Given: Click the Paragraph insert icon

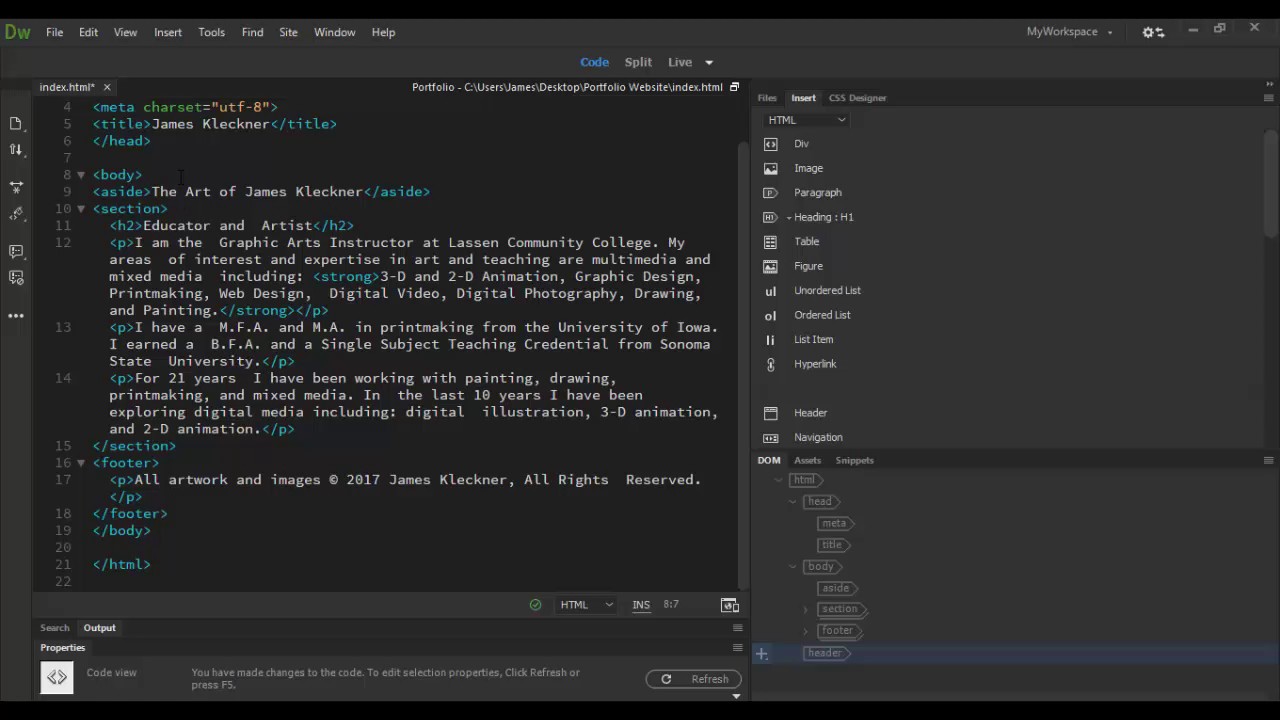Looking at the screenshot, I should tap(770, 193).
